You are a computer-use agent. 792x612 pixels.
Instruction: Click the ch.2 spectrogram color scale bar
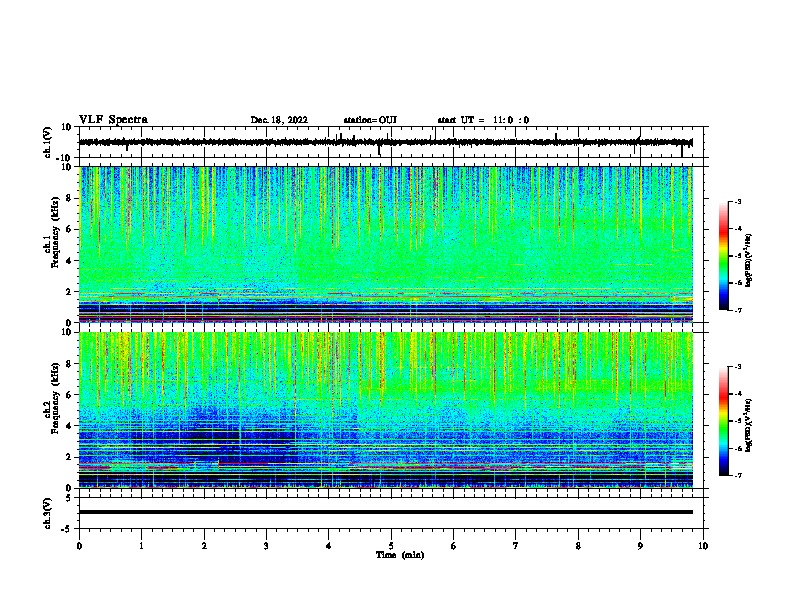[723, 421]
